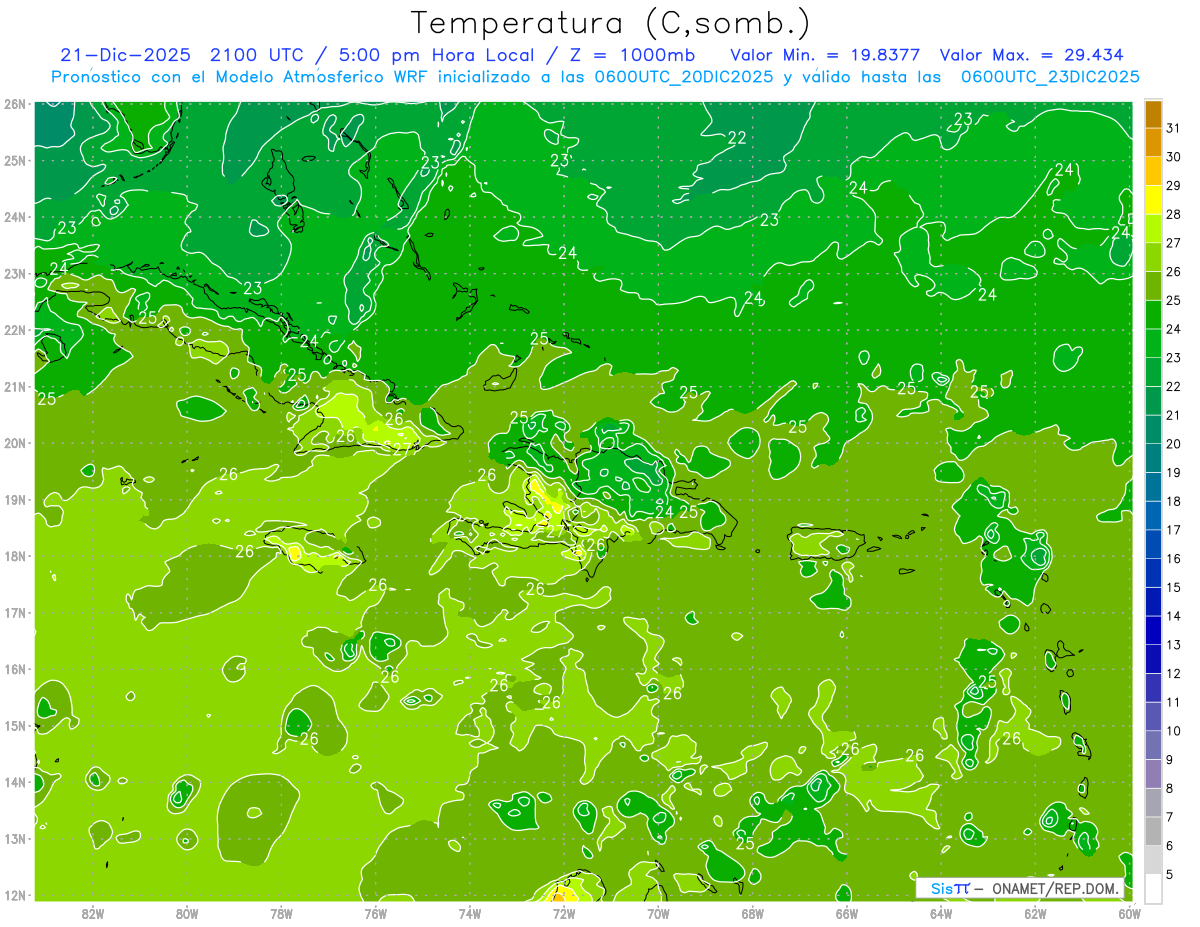Click the white swatch below scale value 5
The height and width of the screenshot is (927, 1200).
point(1153,888)
